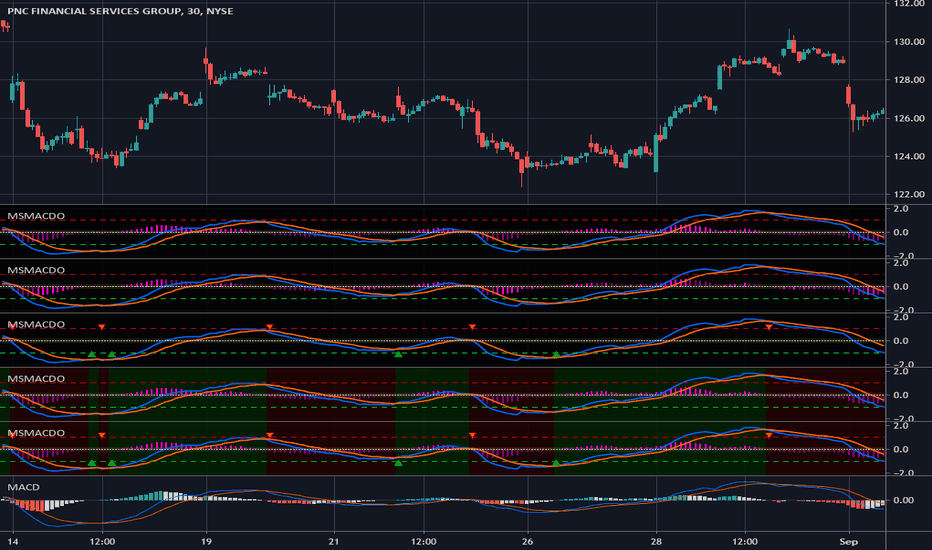Select MSMACDO label in shaded pane without arrows

coord(36,379)
